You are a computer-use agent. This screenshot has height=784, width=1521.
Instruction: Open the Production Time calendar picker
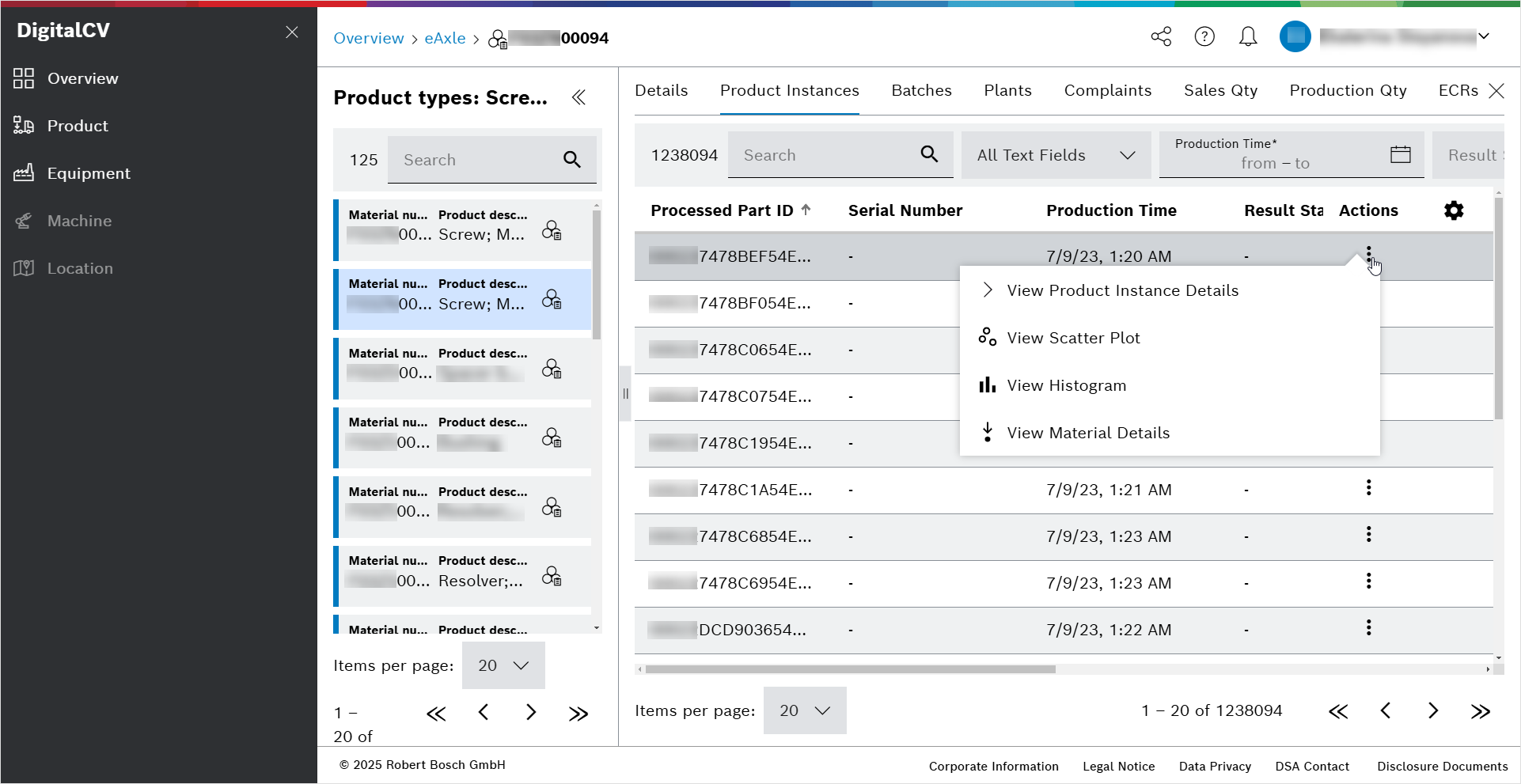point(1401,155)
